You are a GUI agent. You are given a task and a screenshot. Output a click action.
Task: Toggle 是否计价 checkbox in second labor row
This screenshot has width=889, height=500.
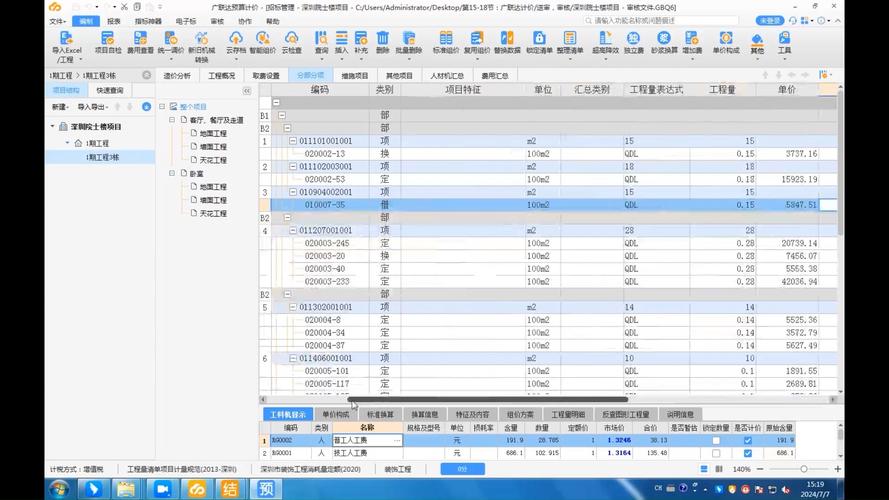click(747, 453)
